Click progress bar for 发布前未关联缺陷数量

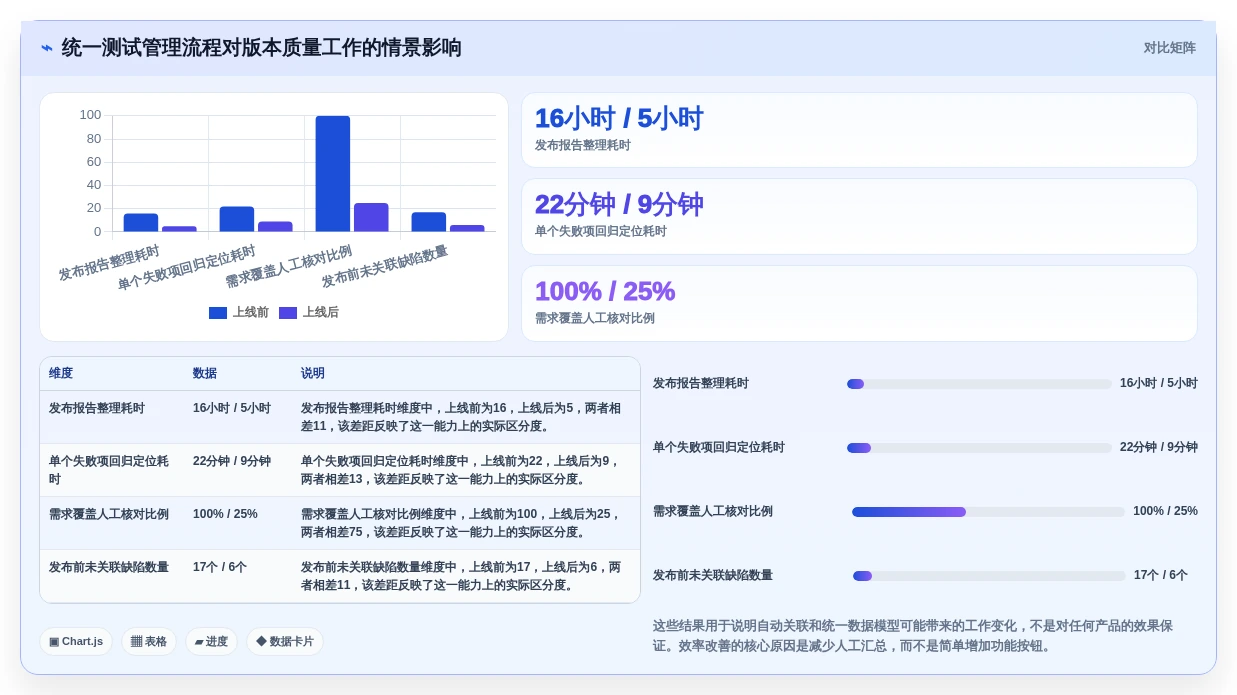[989, 576]
